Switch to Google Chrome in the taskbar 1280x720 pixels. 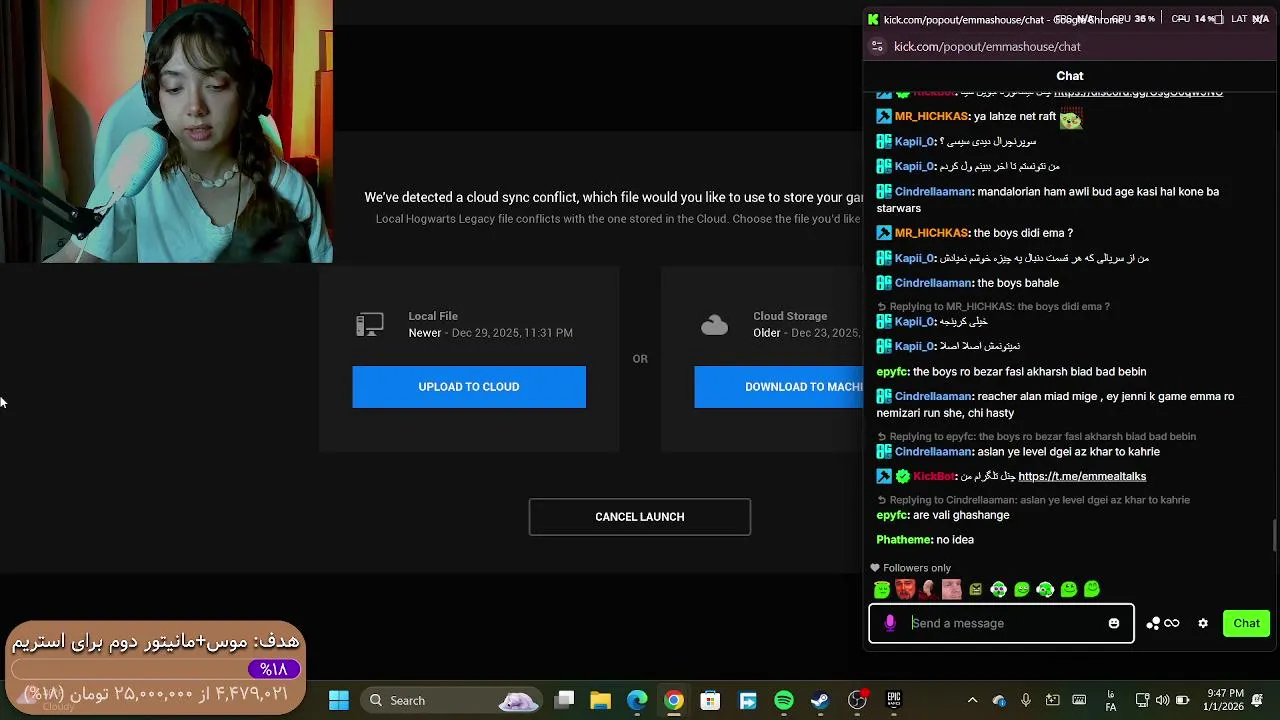click(674, 700)
